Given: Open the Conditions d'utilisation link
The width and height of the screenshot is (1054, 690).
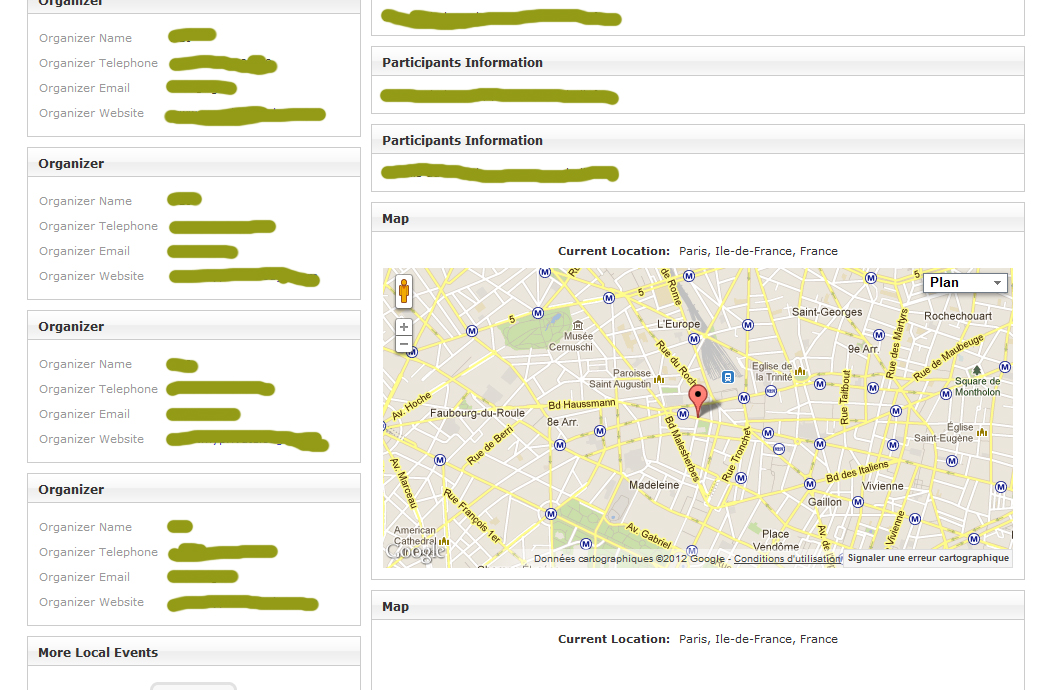Looking at the screenshot, I should tap(788, 559).
